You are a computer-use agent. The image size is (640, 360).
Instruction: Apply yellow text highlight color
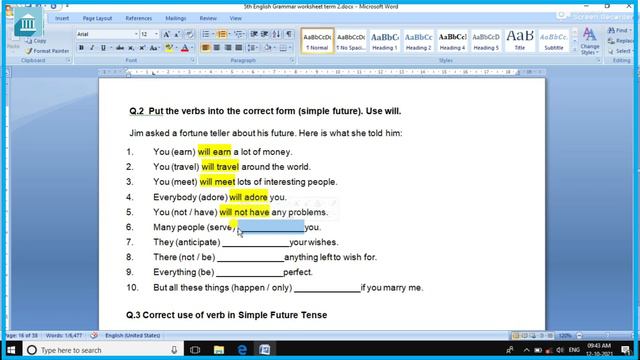(x=169, y=48)
